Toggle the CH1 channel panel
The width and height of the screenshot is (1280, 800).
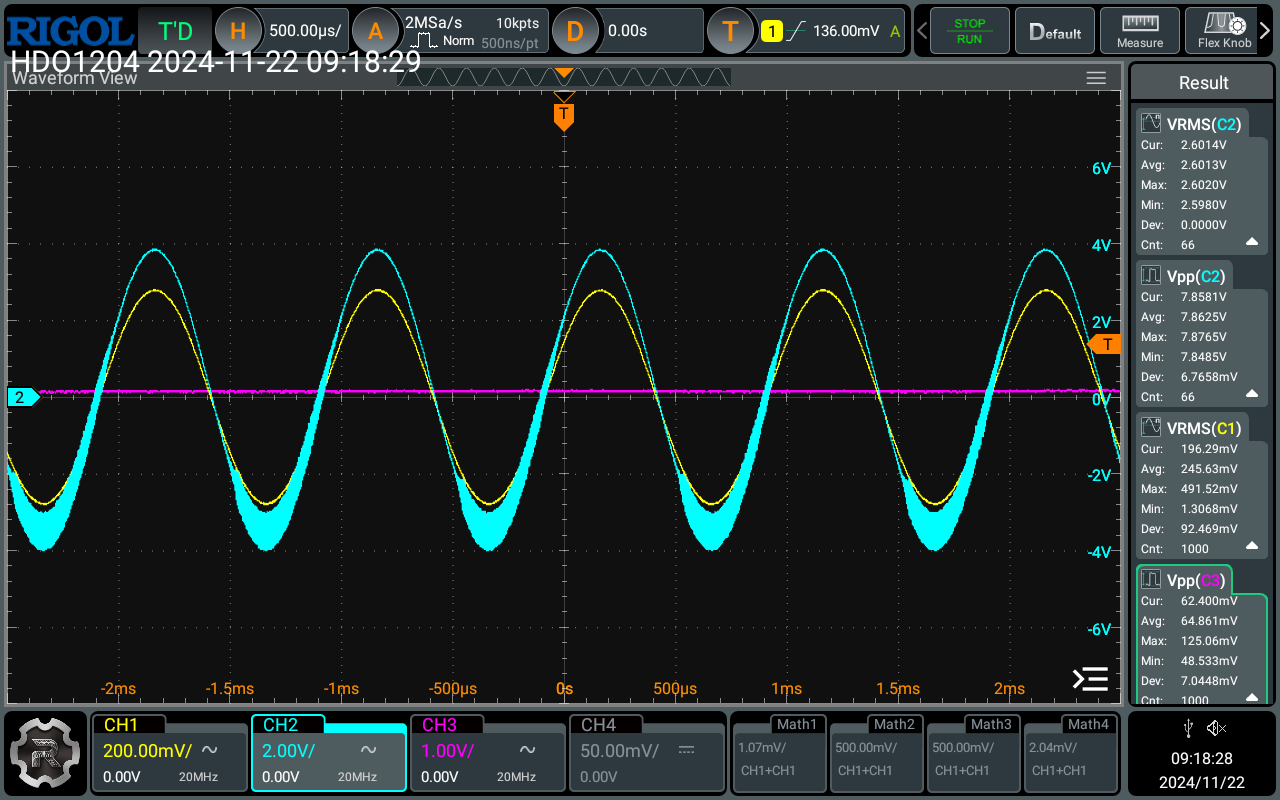coord(169,752)
